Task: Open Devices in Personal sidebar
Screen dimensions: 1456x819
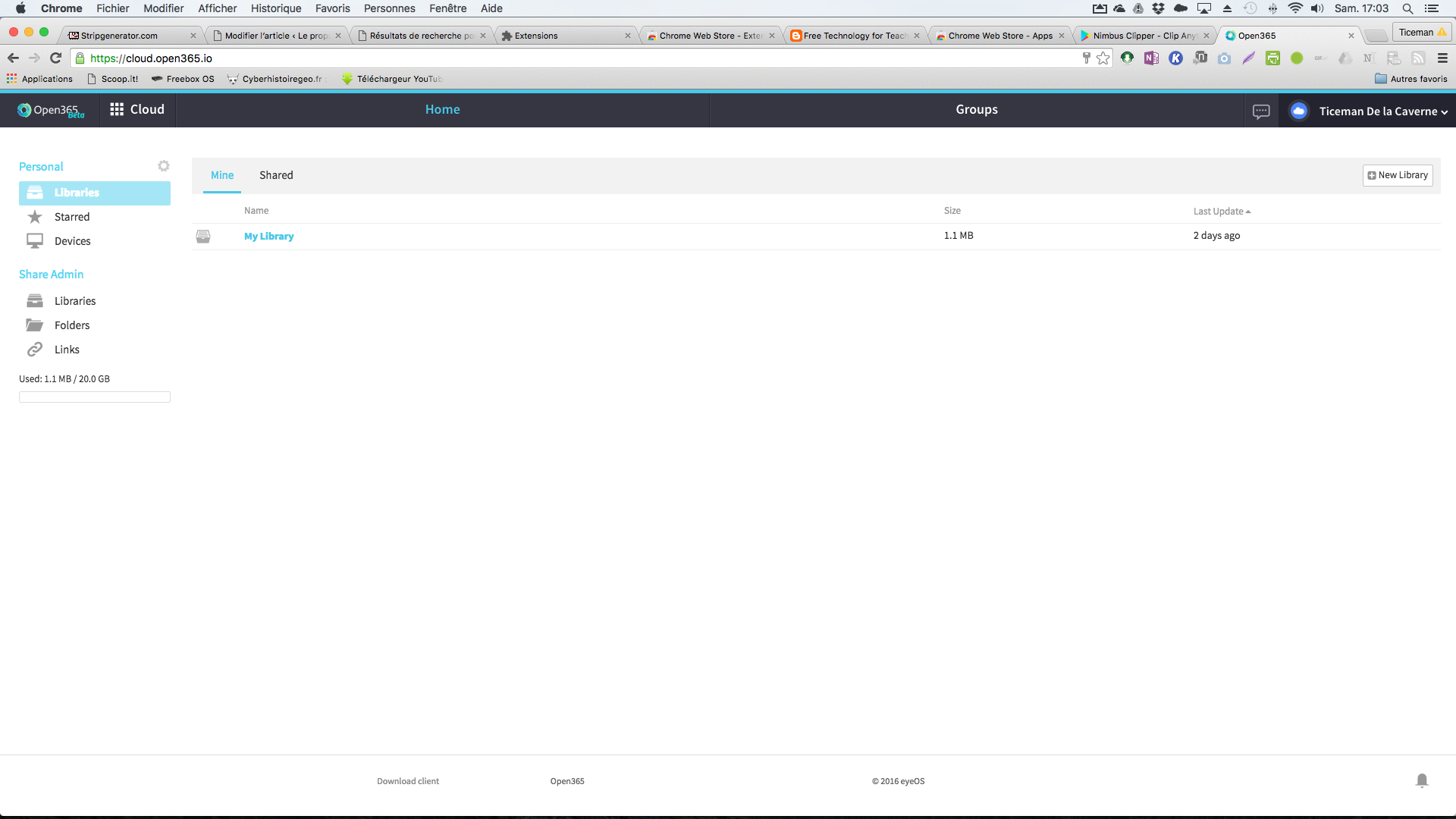Action: pyautogui.click(x=72, y=241)
